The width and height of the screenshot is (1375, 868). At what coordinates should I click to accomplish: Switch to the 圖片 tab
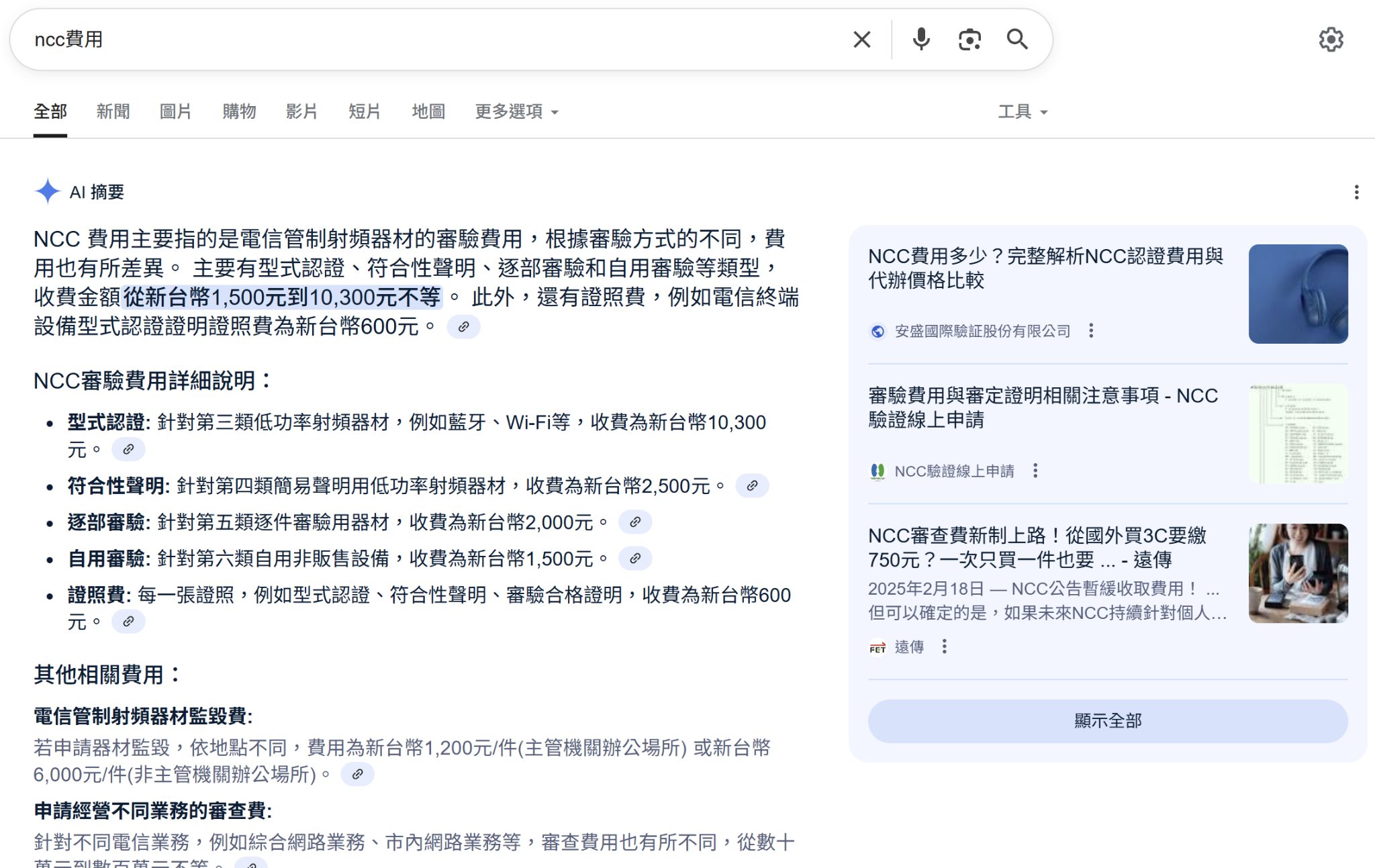coord(176,111)
